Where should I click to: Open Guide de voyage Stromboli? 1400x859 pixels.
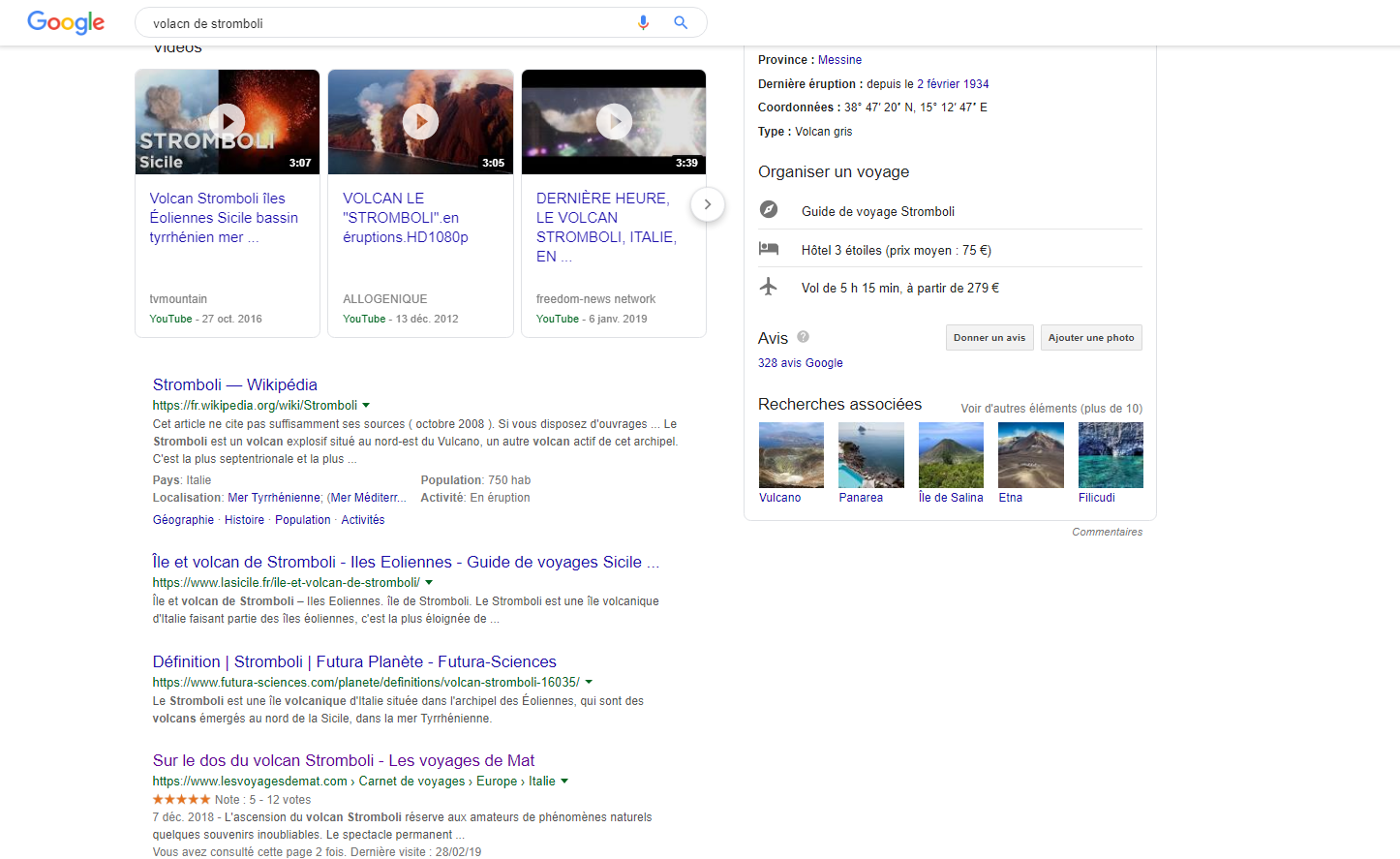click(x=878, y=211)
